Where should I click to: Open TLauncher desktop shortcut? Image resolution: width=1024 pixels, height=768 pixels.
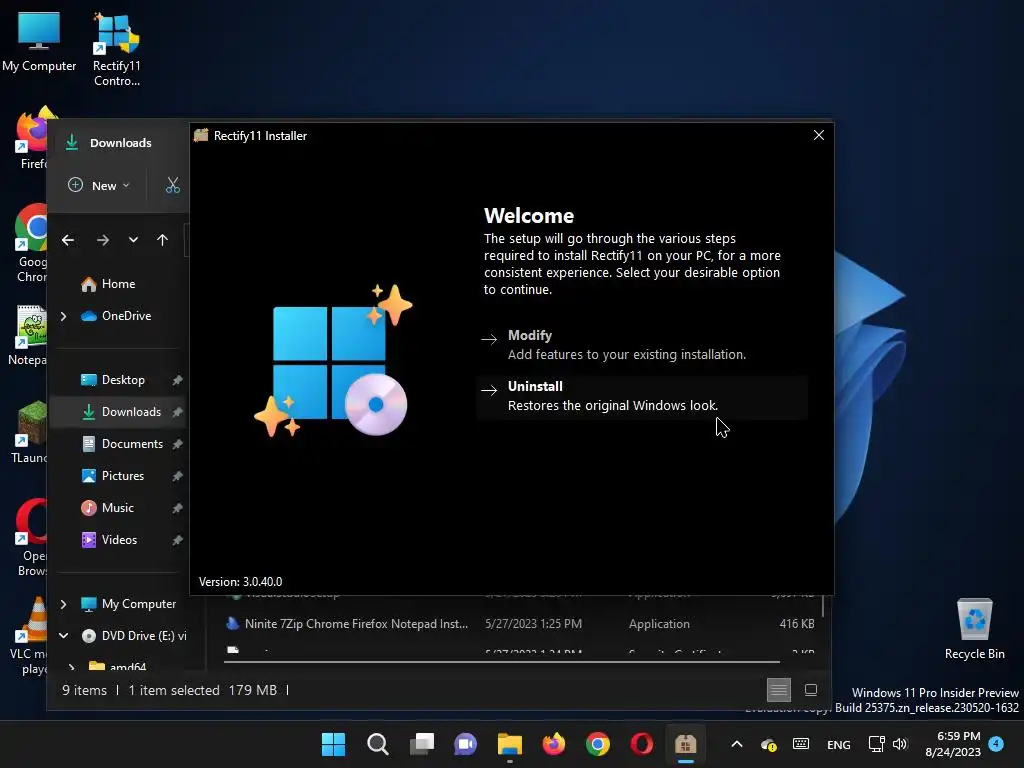(29, 432)
